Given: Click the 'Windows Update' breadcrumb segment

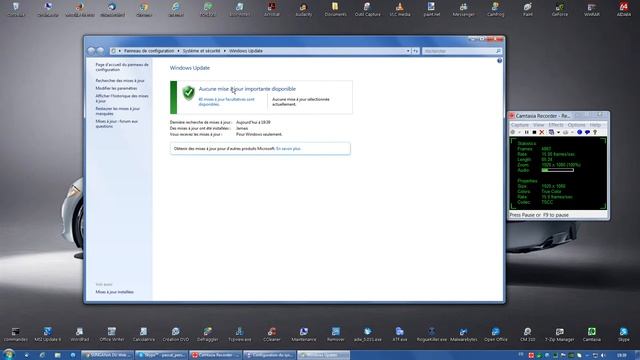Looking at the screenshot, I should [246, 51].
